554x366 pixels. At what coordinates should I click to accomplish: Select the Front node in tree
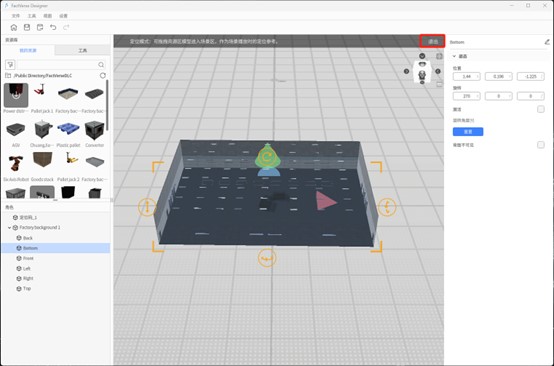point(56,258)
